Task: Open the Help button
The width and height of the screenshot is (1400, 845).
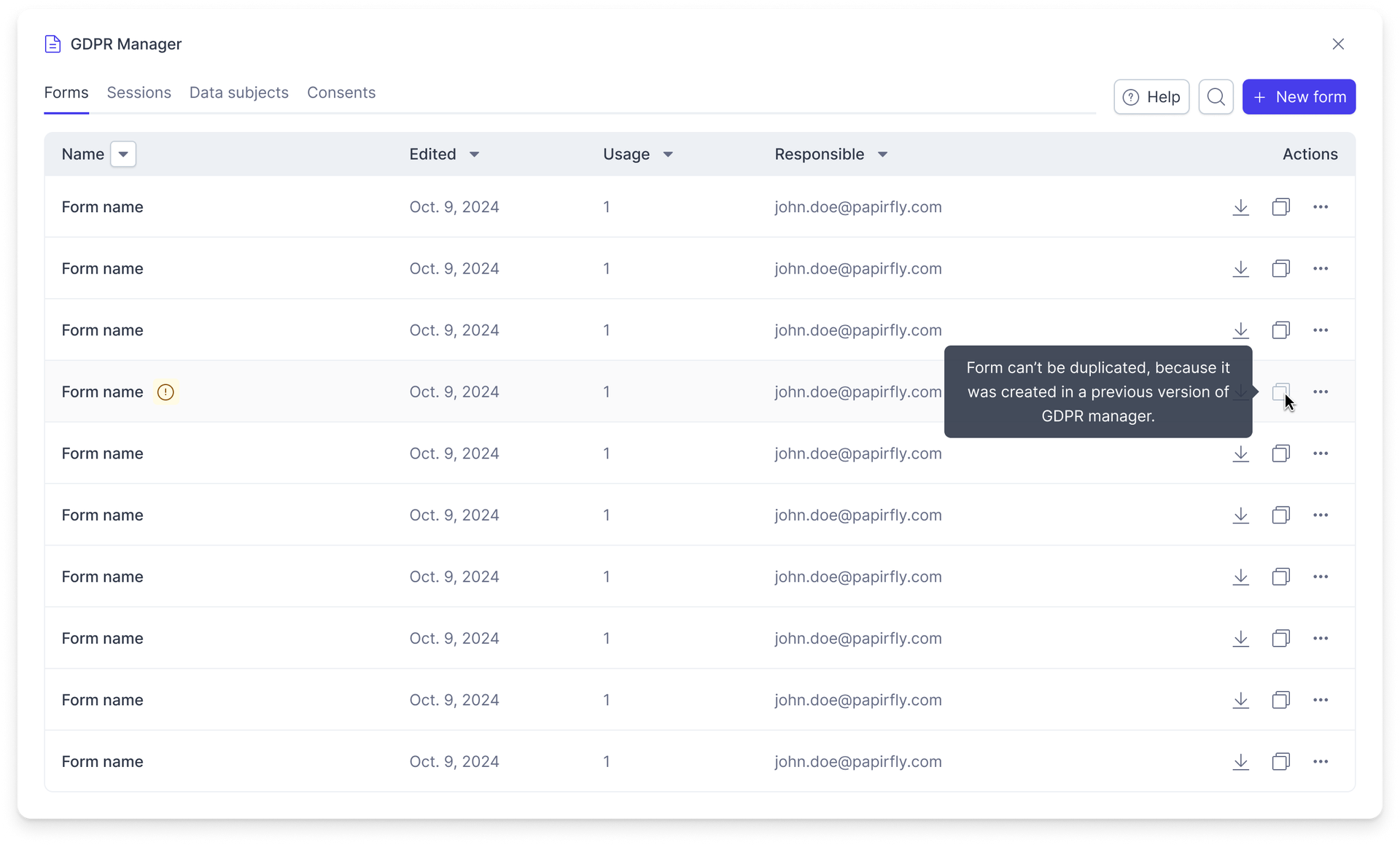Action: [x=1151, y=97]
